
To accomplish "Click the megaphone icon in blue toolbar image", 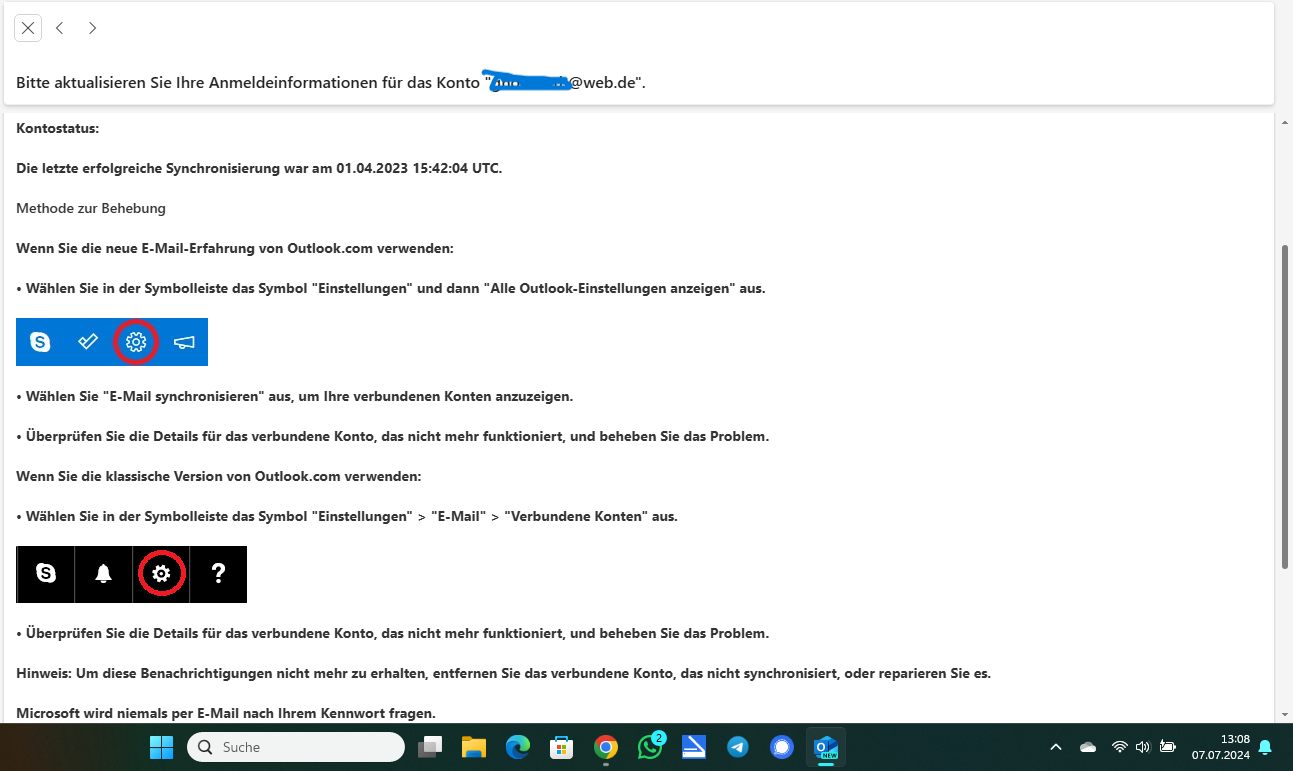I will (184, 342).
